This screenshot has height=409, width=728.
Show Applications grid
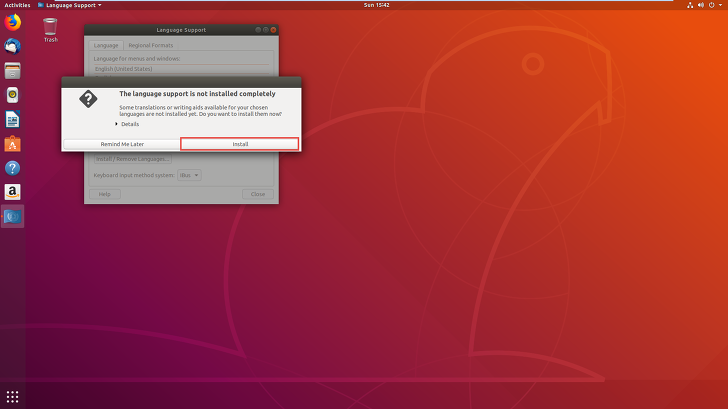pyautogui.click(x=13, y=396)
